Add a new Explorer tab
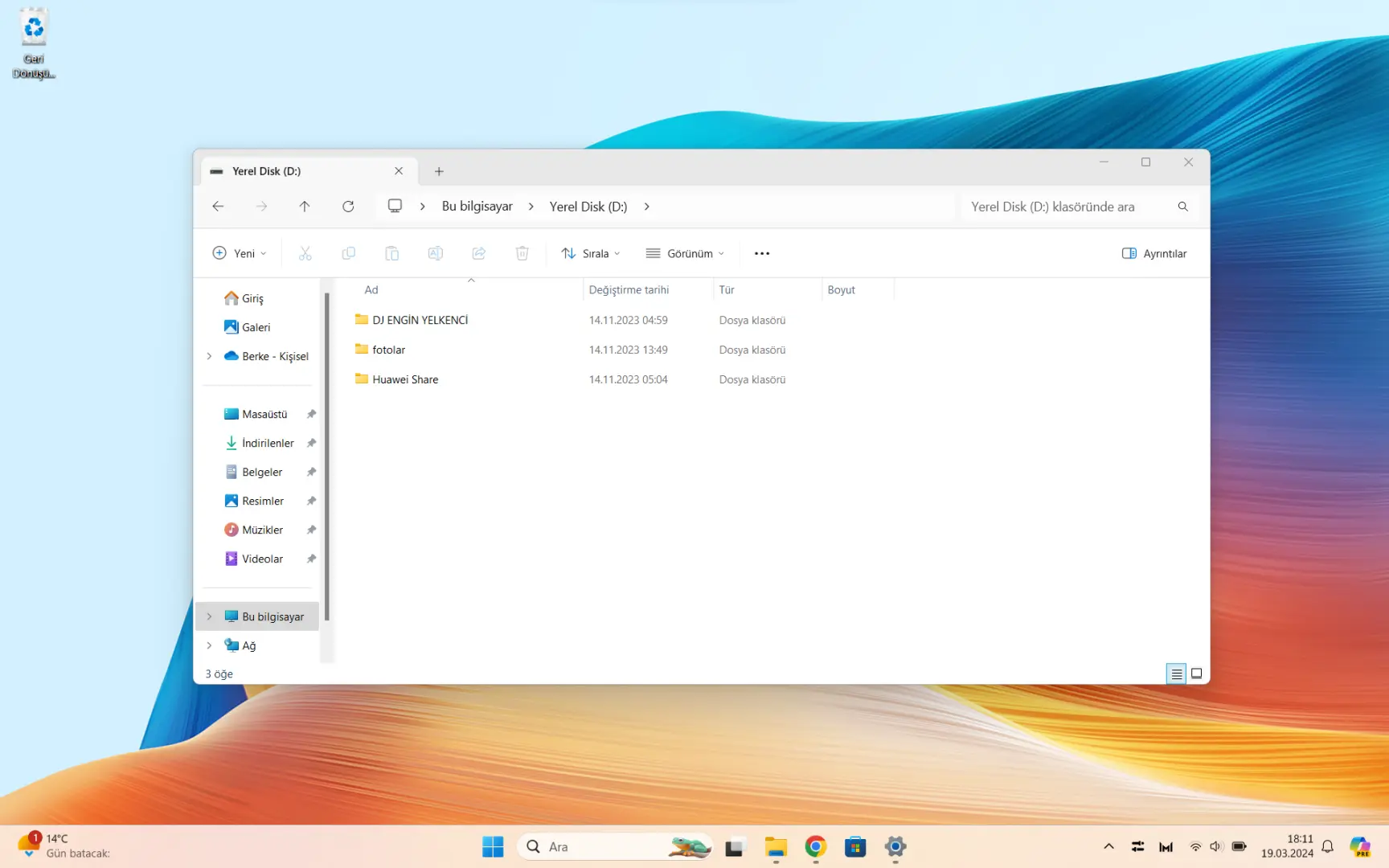Viewport: 1389px width, 868px height. 439,171
